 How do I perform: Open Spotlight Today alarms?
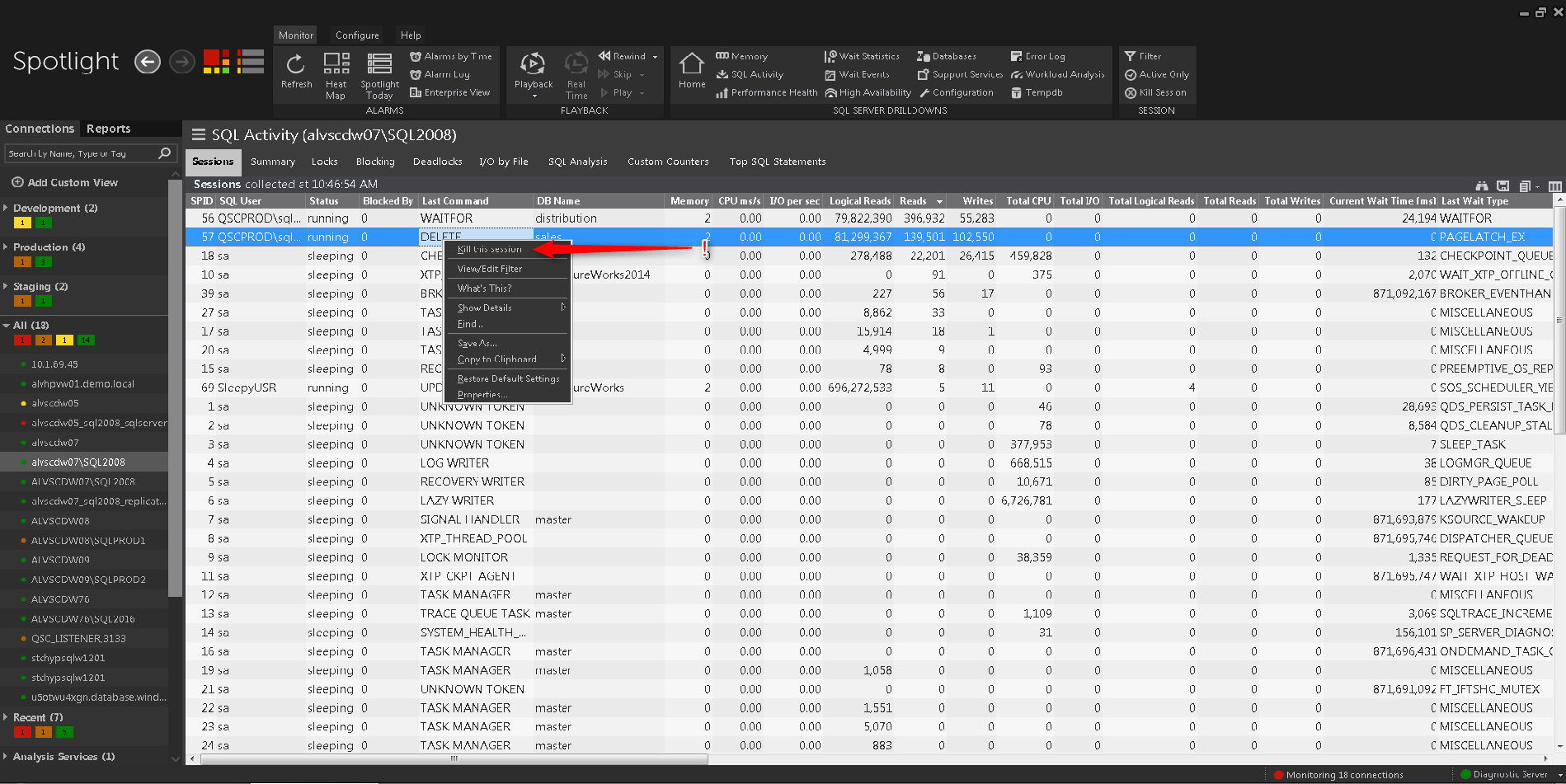click(379, 75)
